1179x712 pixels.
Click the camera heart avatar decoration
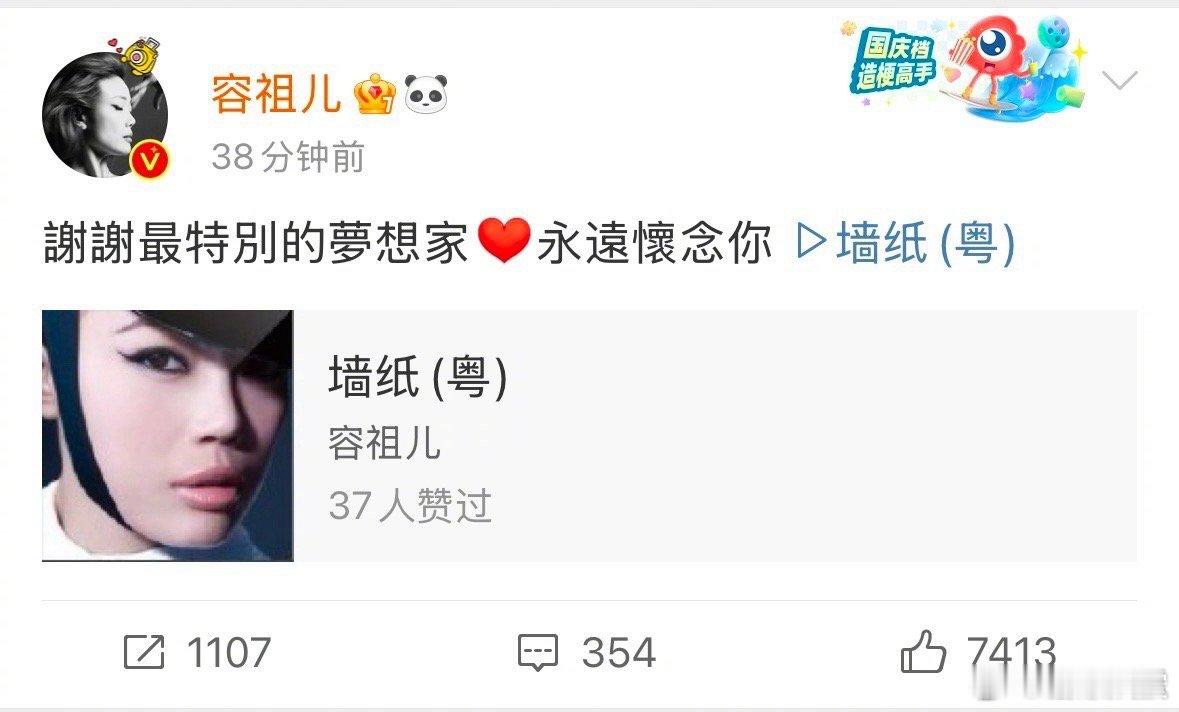[136, 54]
